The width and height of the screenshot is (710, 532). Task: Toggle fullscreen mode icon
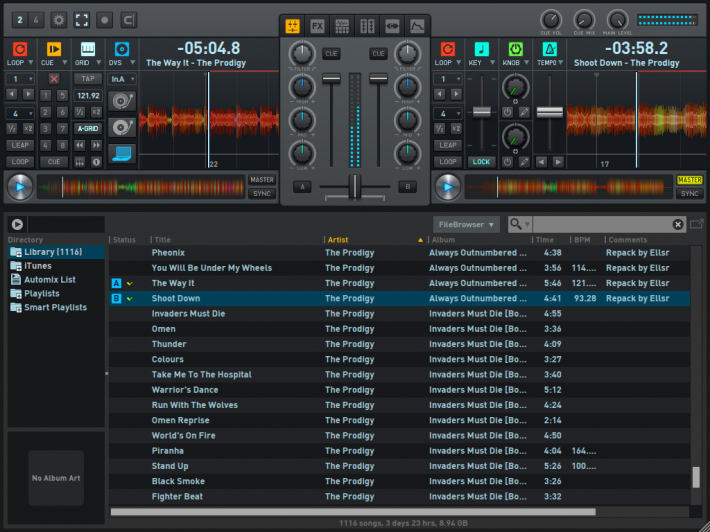click(x=82, y=20)
